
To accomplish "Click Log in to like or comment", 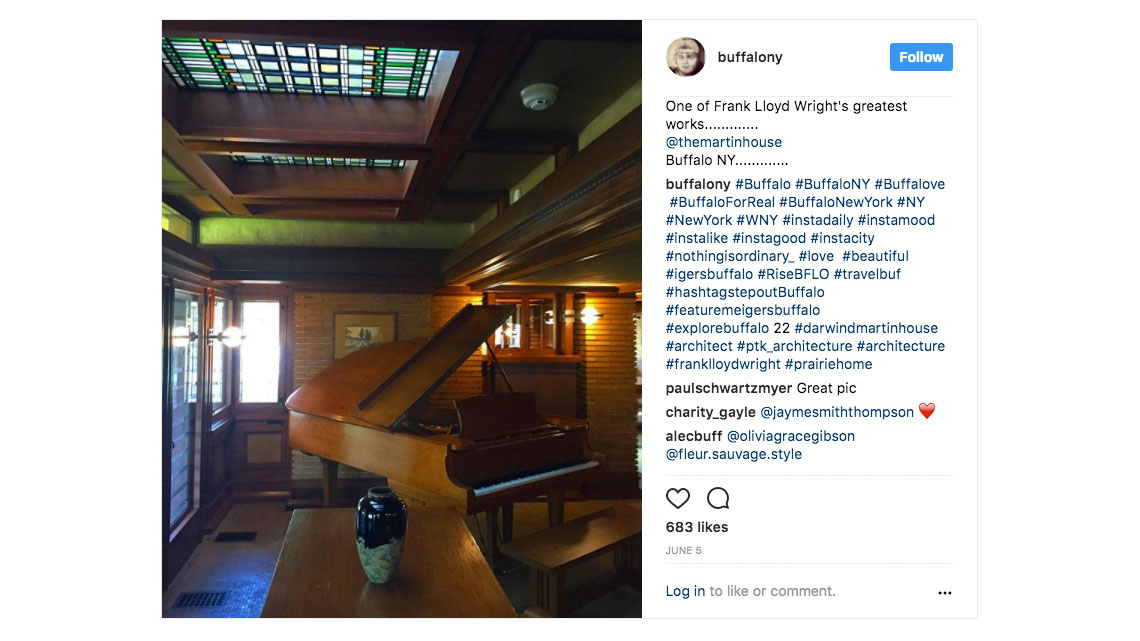I will pyautogui.click(x=685, y=591).
